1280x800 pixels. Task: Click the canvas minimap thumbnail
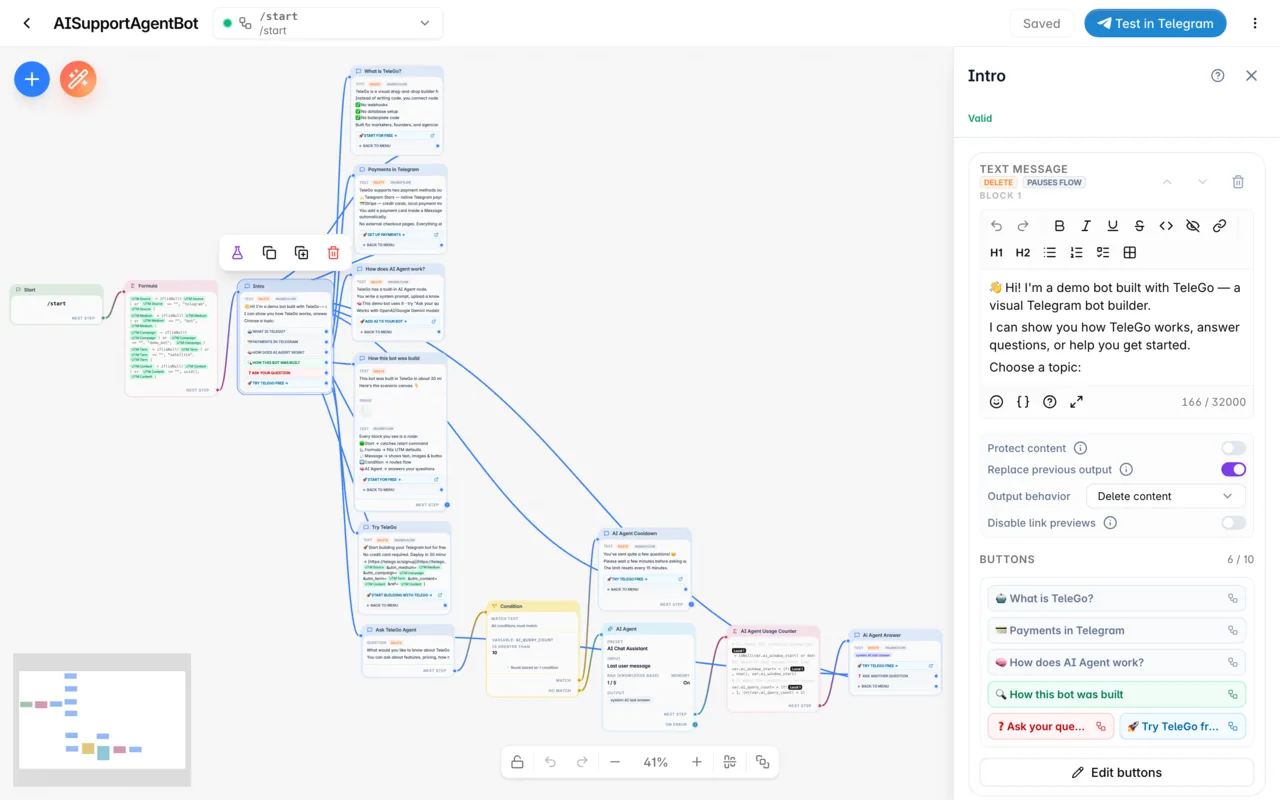point(102,720)
